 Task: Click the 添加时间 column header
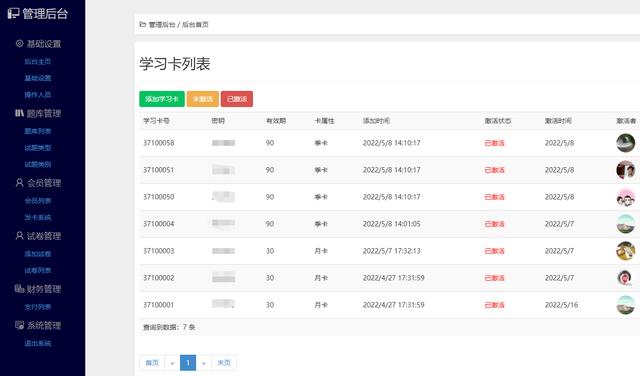coord(376,121)
